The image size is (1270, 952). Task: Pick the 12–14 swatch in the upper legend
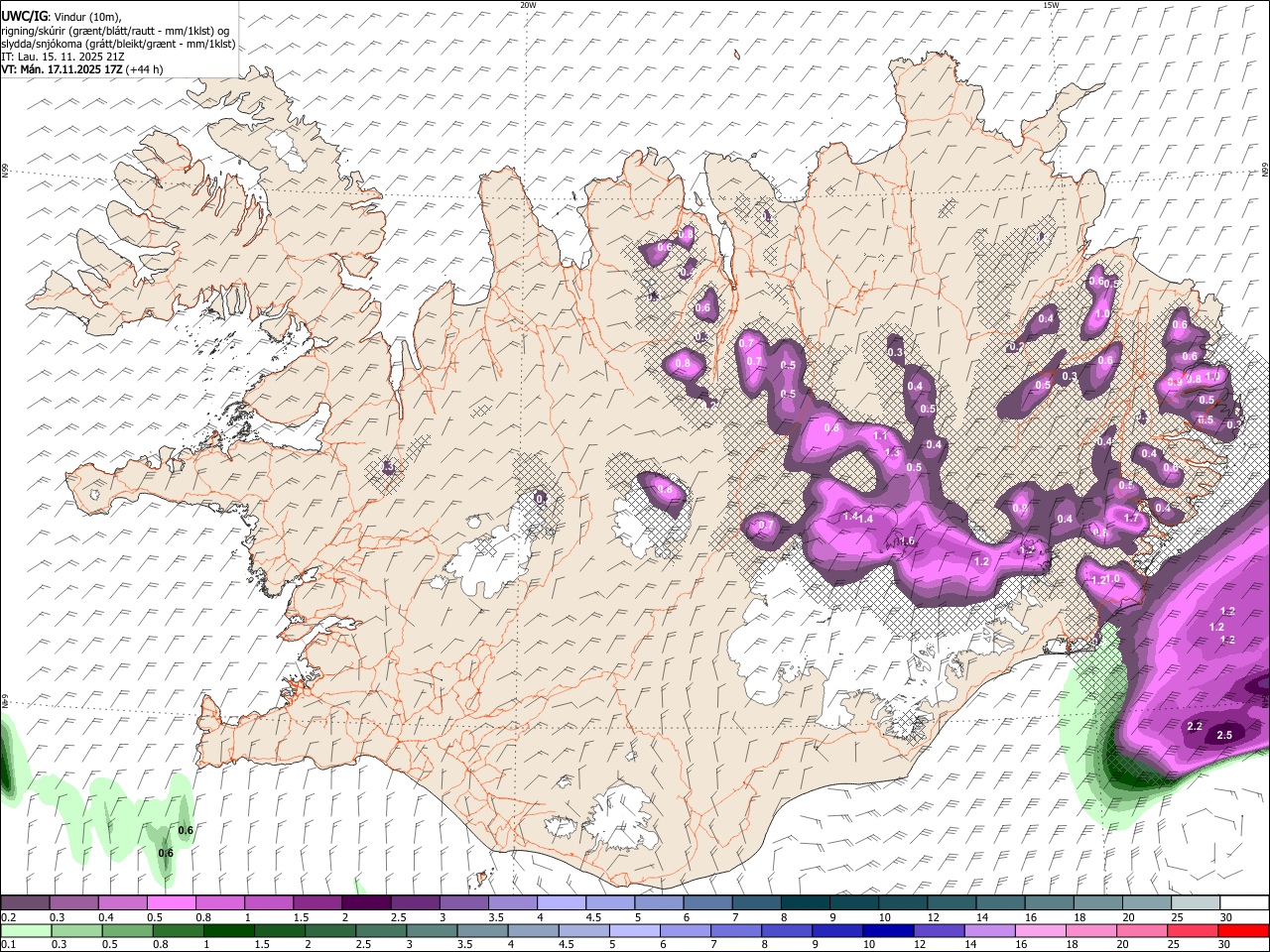(x=952, y=903)
